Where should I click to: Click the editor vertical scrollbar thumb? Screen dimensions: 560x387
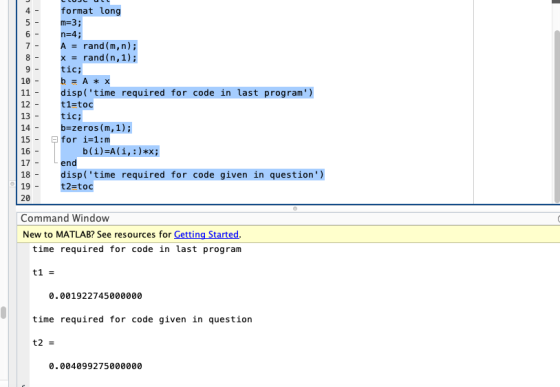coord(557,116)
